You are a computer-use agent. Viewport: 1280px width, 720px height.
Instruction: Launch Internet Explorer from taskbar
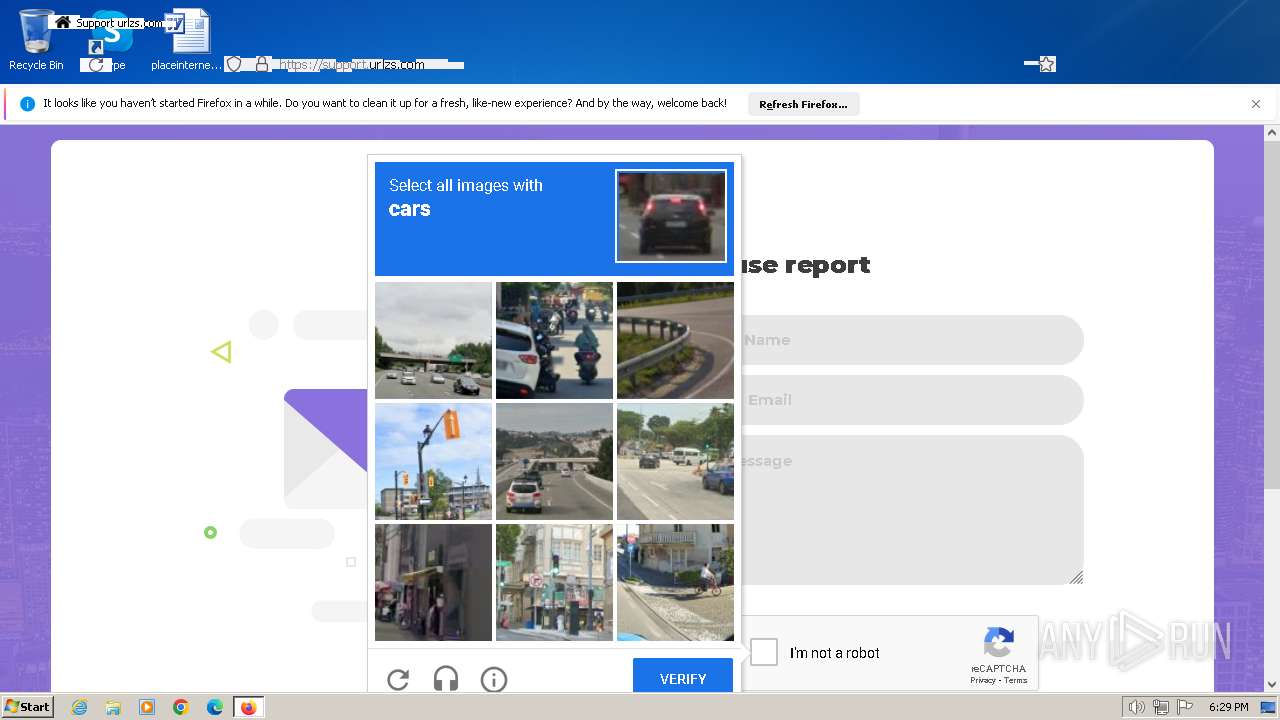(79, 707)
